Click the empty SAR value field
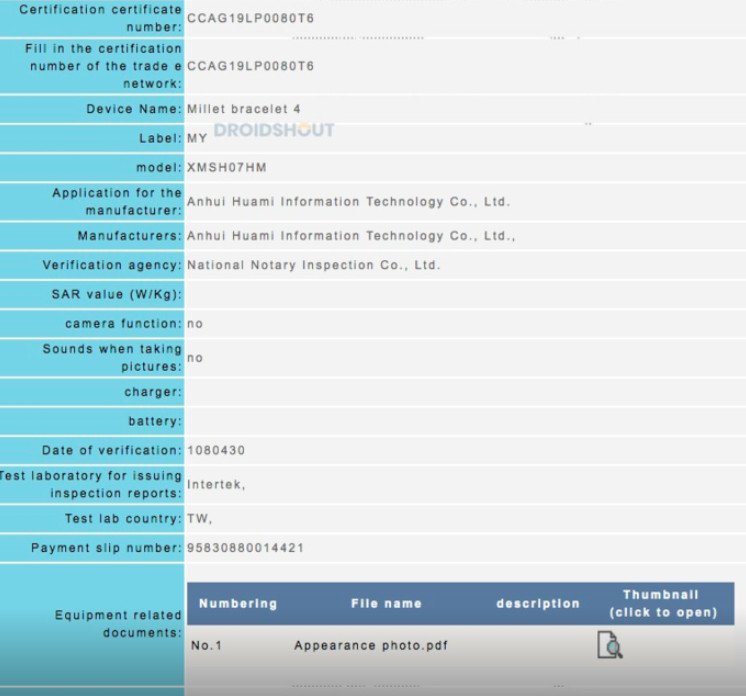Image resolution: width=746 pixels, height=696 pixels. [465, 294]
